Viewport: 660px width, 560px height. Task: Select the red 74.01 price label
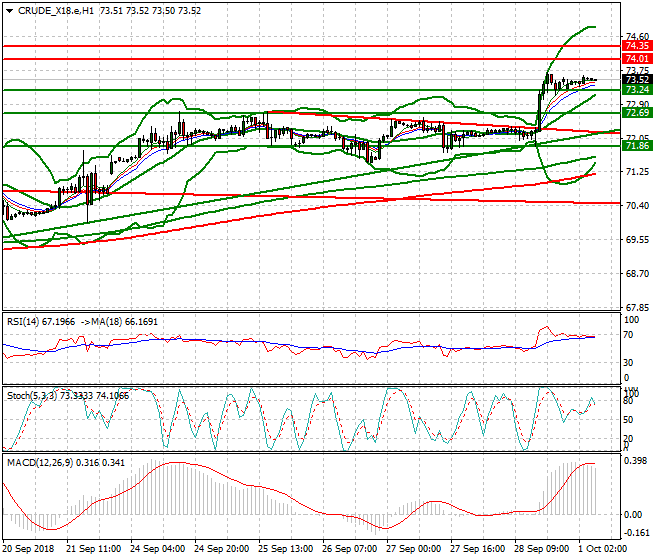[x=637, y=59]
